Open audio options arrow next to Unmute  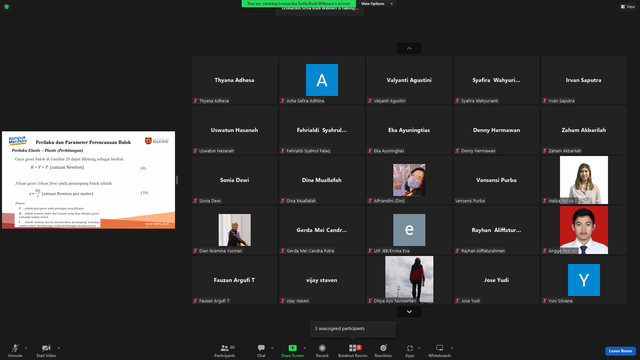(26, 348)
